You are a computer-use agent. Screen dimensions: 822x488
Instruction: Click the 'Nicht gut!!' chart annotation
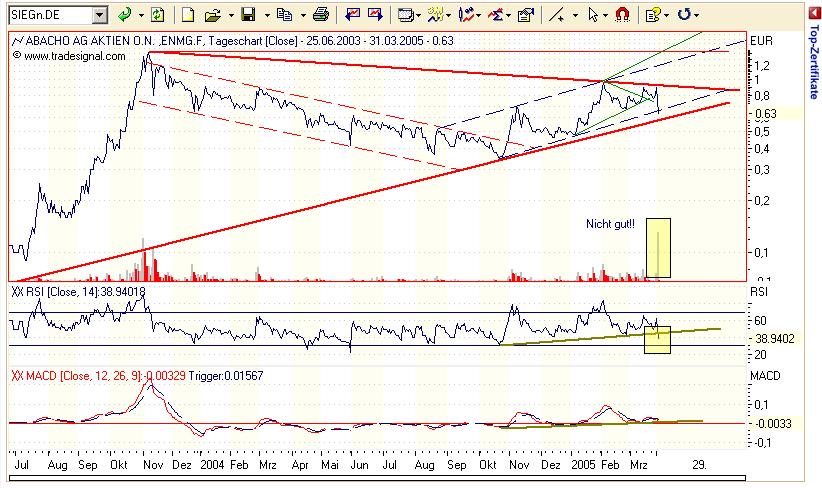[x=610, y=224]
